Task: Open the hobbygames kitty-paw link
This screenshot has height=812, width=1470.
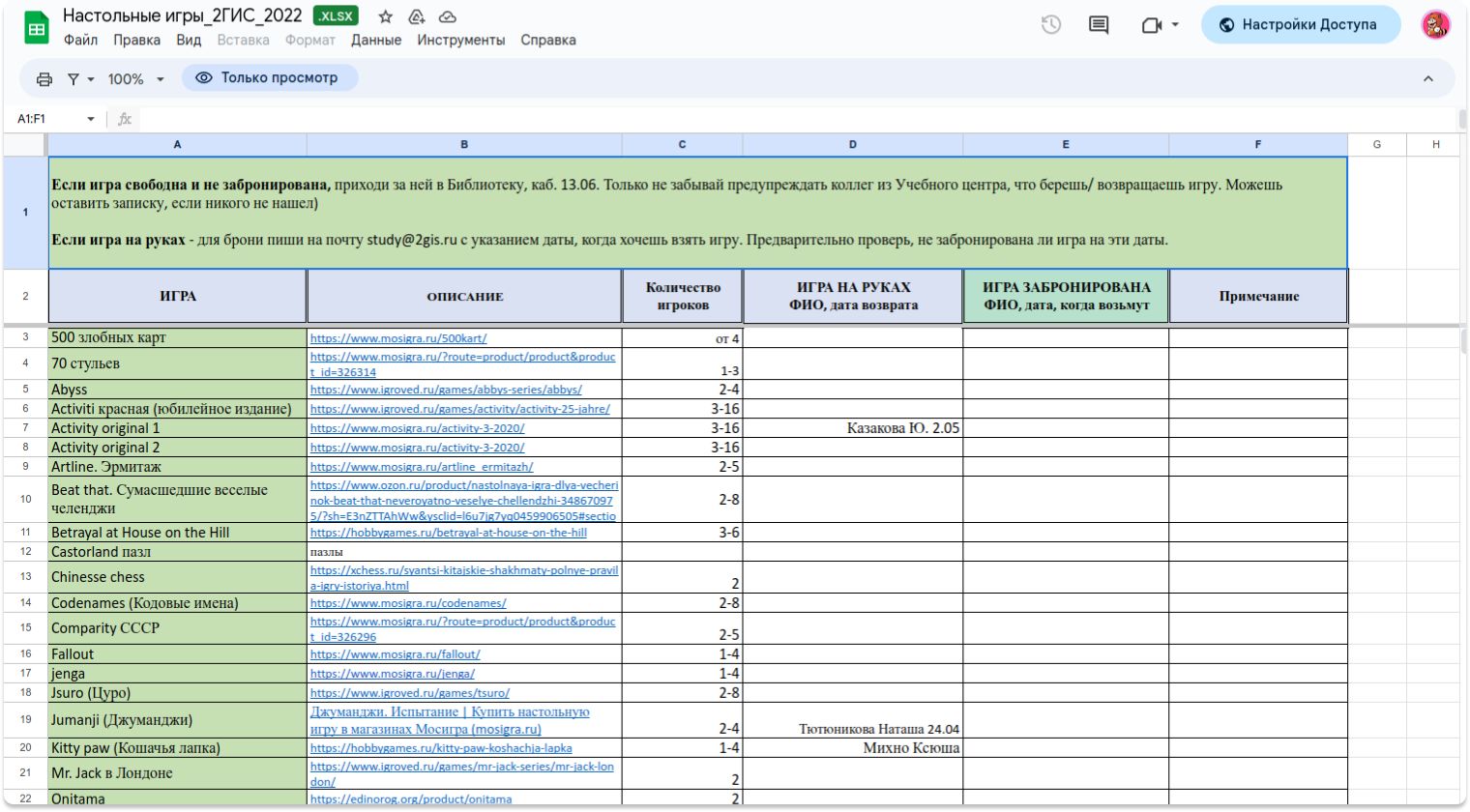Action: click(441, 748)
